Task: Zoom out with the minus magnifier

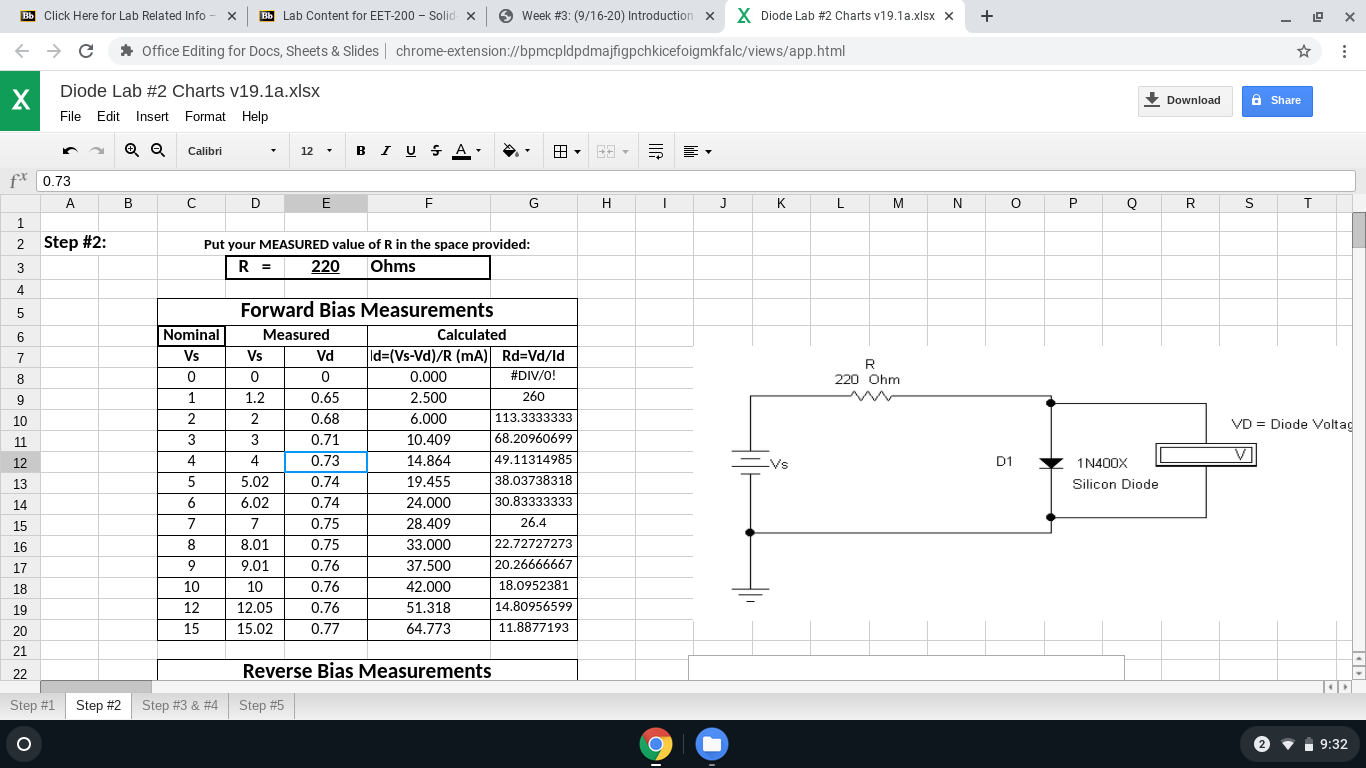Action: [x=158, y=150]
